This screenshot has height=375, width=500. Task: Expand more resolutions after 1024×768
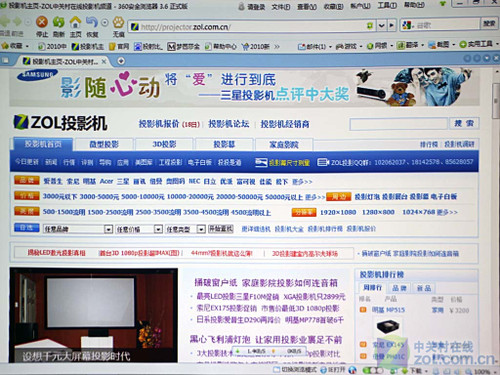tap(447, 212)
